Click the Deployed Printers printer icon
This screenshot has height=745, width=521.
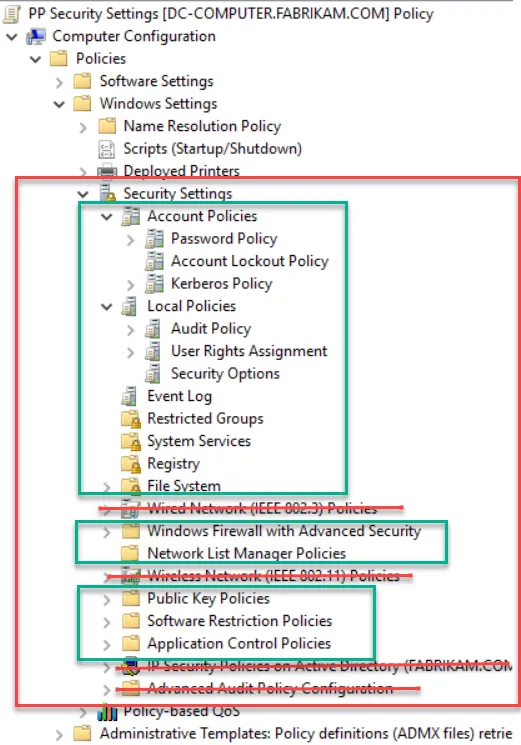(107, 171)
